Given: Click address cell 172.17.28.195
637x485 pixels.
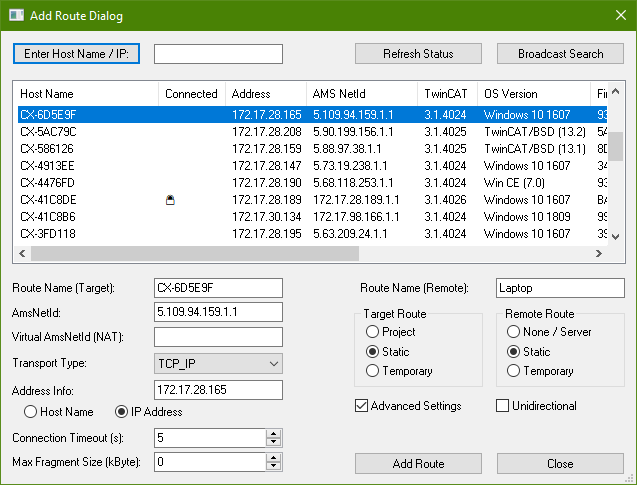Looking at the screenshot, I should click(x=266, y=234).
